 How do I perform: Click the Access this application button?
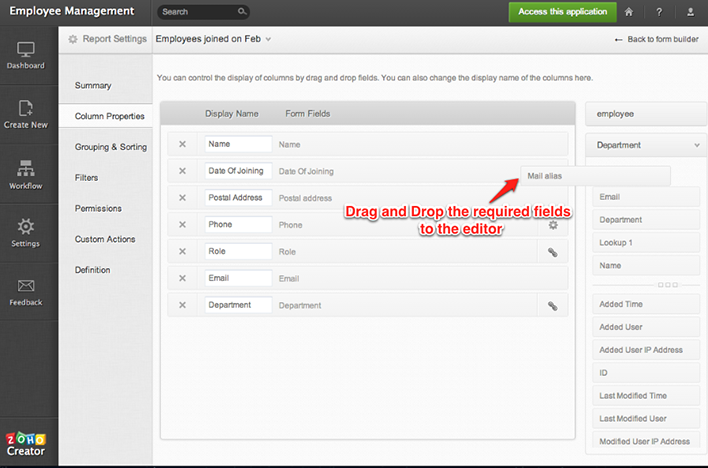click(x=562, y=12)
